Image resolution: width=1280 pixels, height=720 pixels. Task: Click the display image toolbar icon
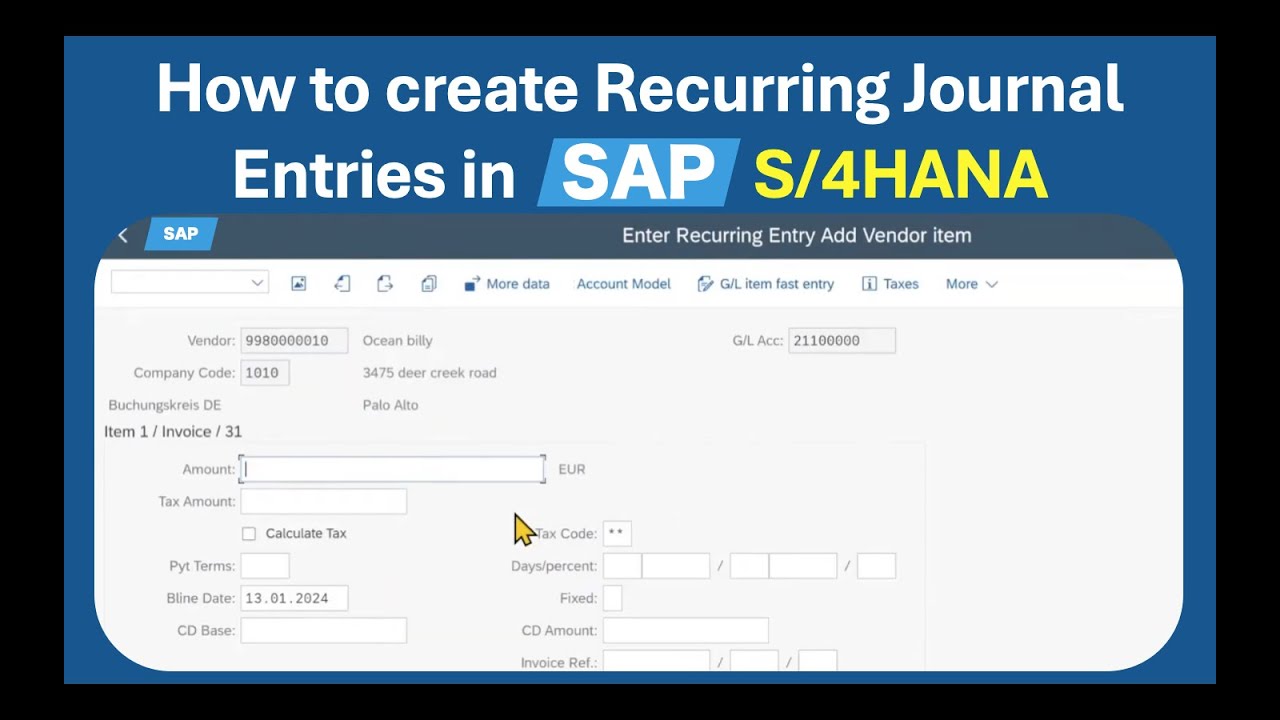pyautogui.click(x=298, y=284)
